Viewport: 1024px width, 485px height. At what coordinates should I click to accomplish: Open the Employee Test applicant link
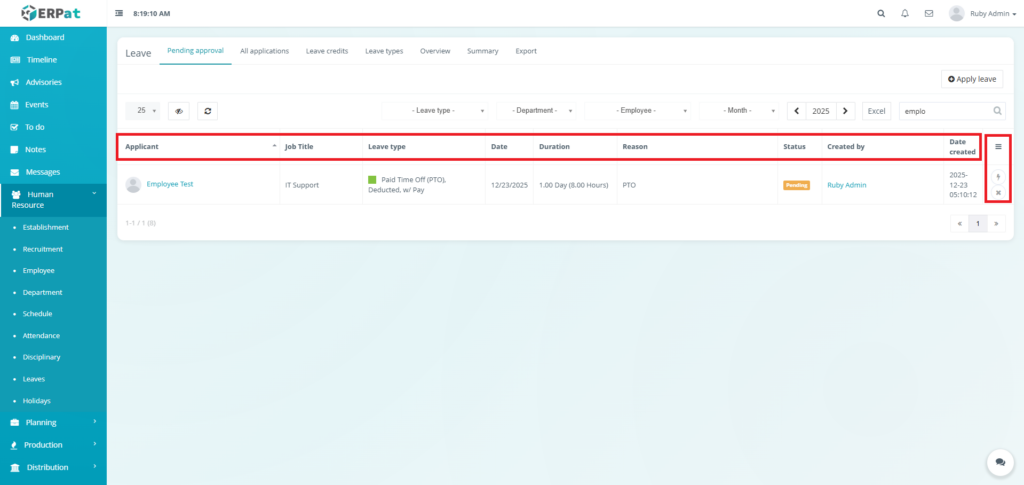[x=169, y=184]
